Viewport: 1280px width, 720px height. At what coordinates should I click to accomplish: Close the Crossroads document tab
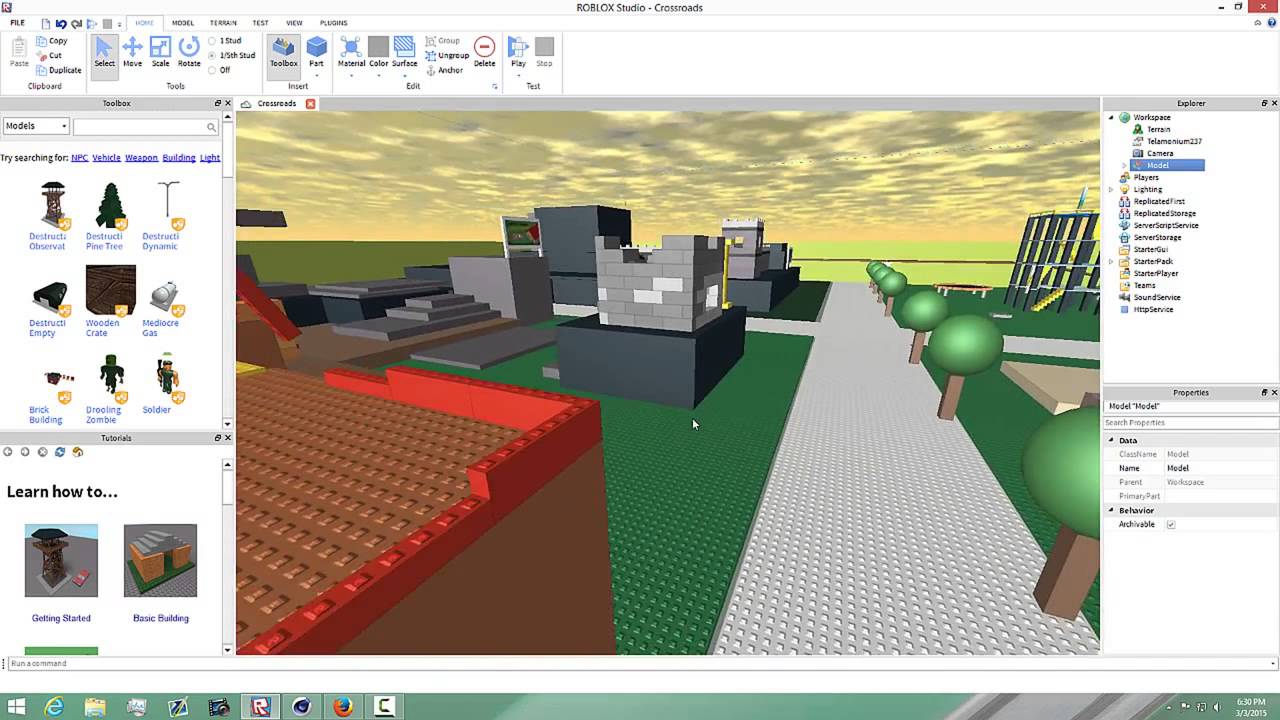[x=311, y=104]
